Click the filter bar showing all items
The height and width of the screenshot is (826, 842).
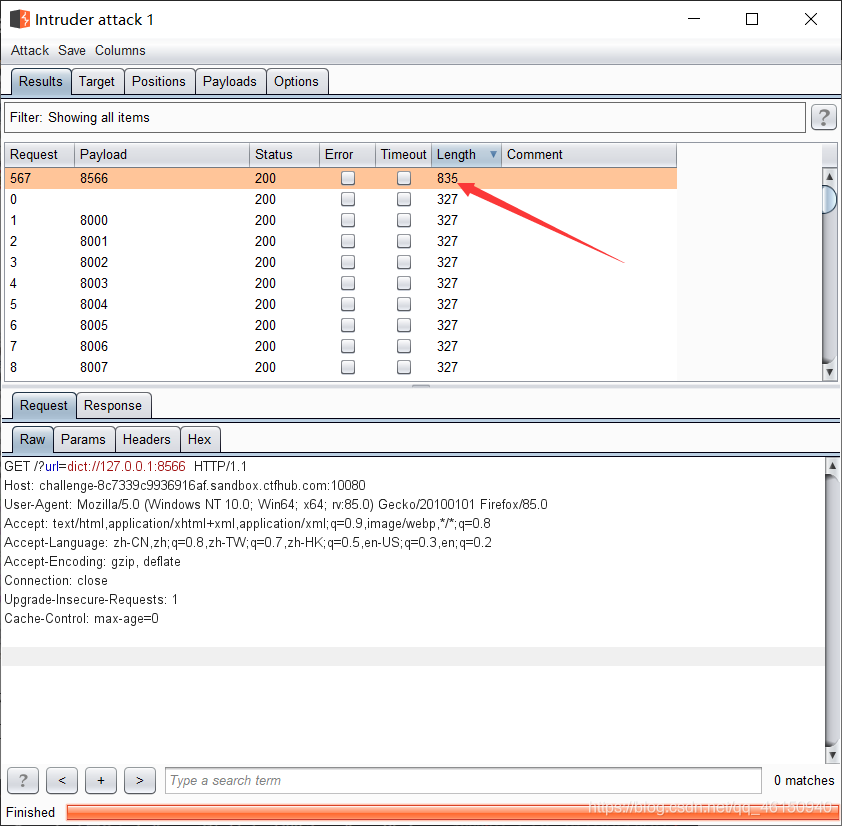point(405,118)
